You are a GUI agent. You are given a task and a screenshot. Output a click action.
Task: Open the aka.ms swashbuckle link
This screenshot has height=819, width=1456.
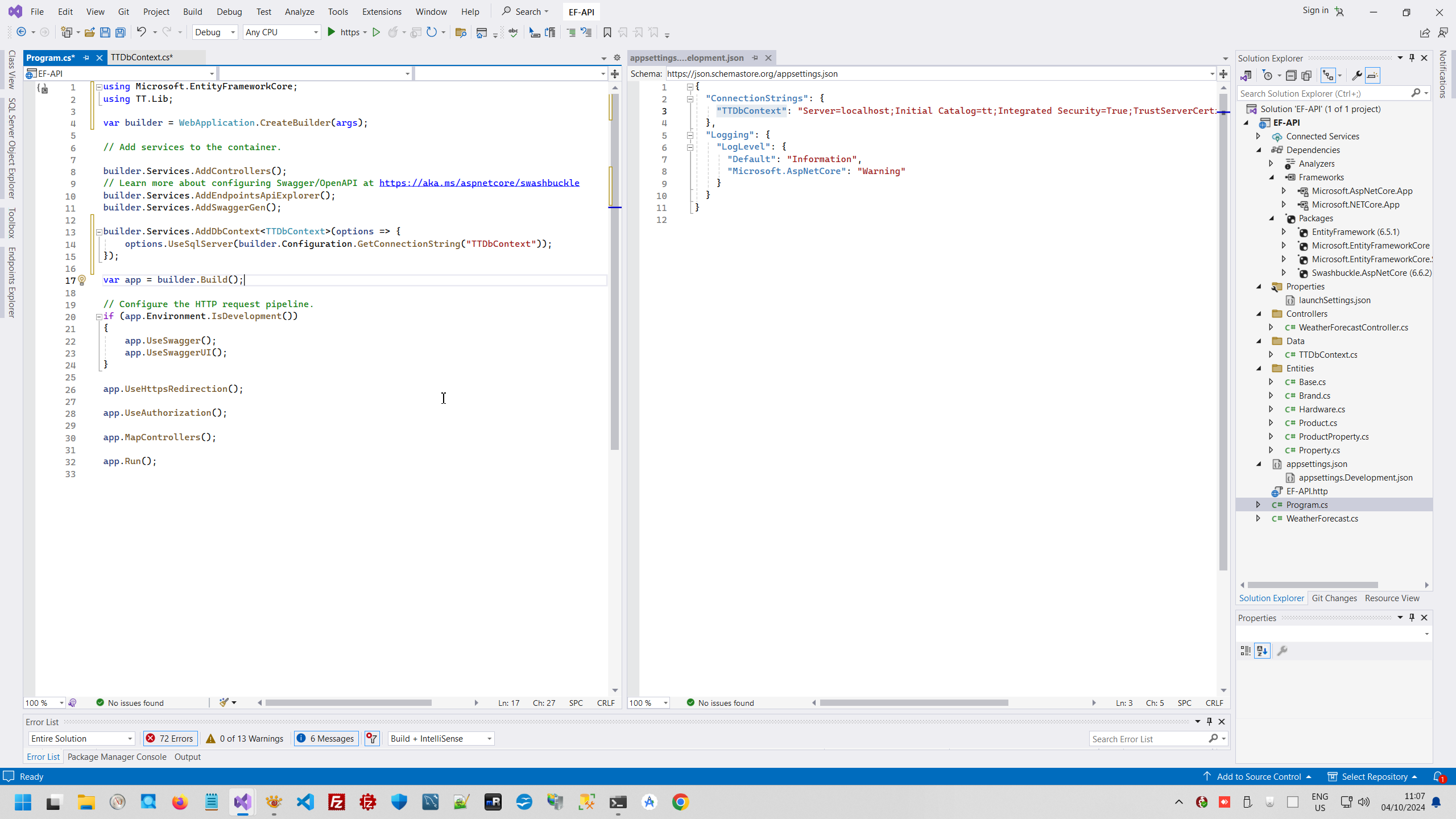[479, 183]
